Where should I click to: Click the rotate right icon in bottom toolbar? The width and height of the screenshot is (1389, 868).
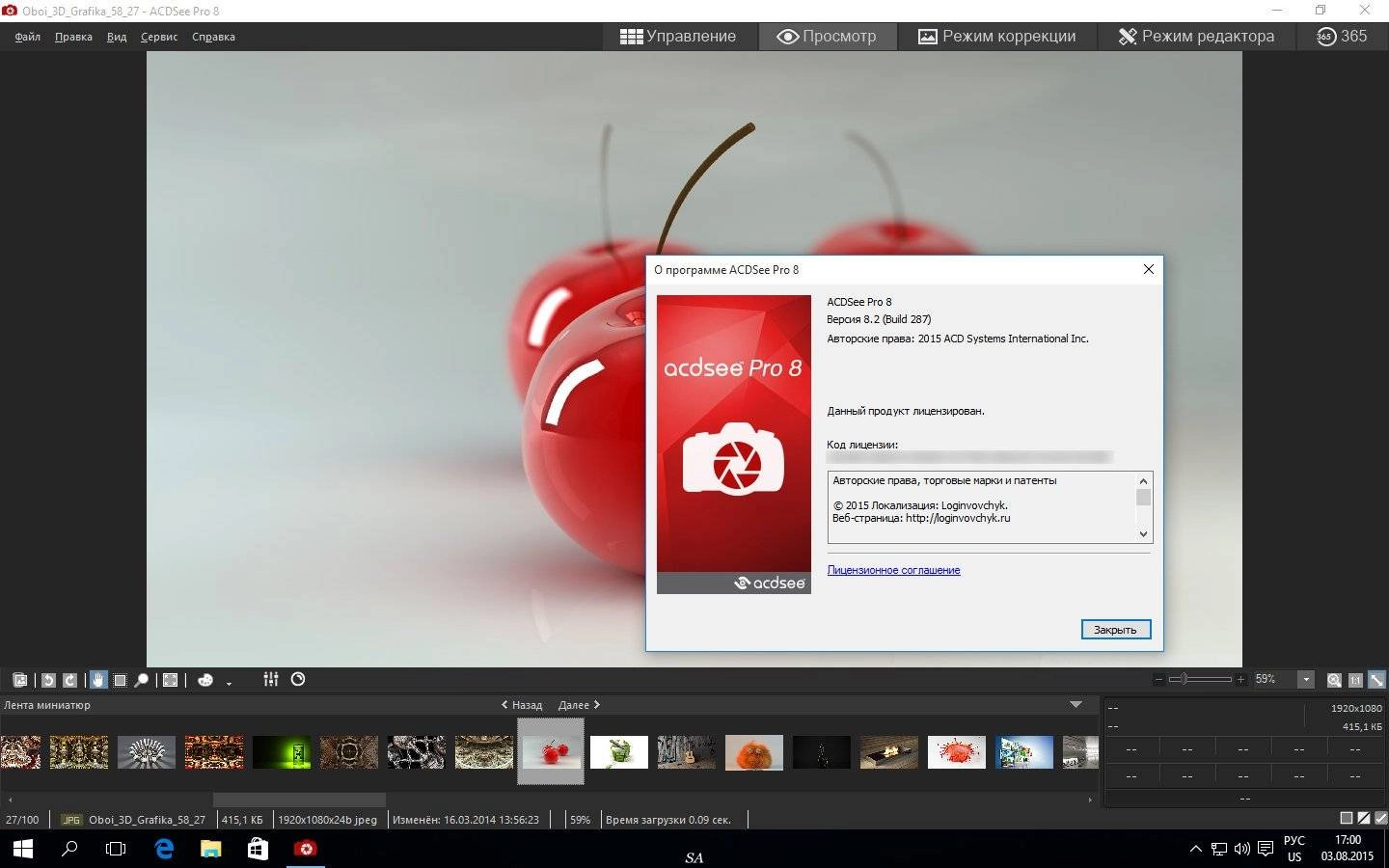[x=70, y=680]
